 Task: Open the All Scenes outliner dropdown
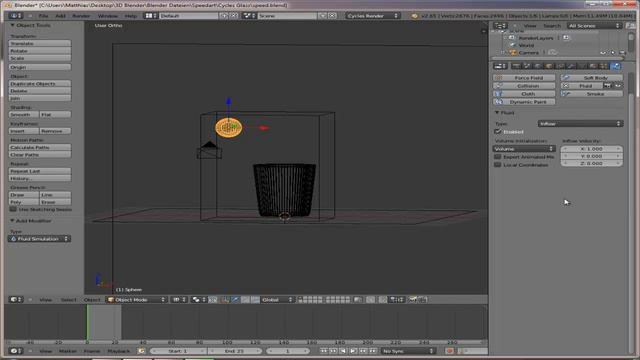pyautogui.click(x=594, y=26)
